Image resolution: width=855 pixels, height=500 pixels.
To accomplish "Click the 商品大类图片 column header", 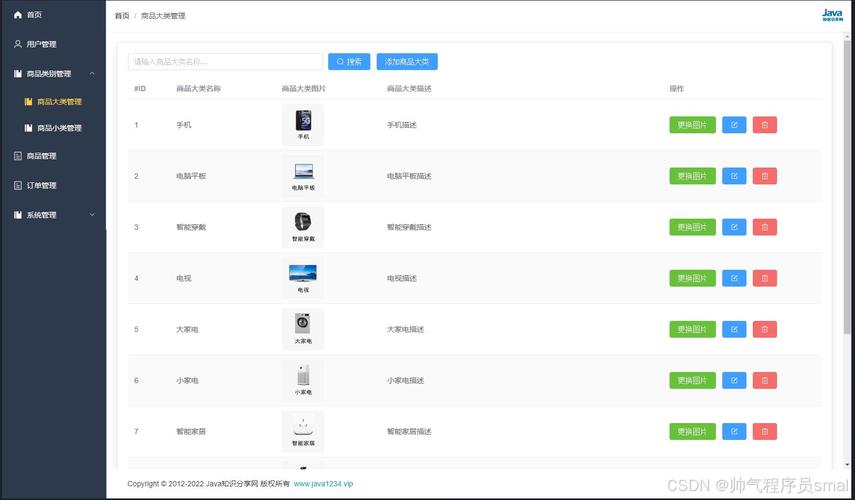I will [x=304, y=88].
